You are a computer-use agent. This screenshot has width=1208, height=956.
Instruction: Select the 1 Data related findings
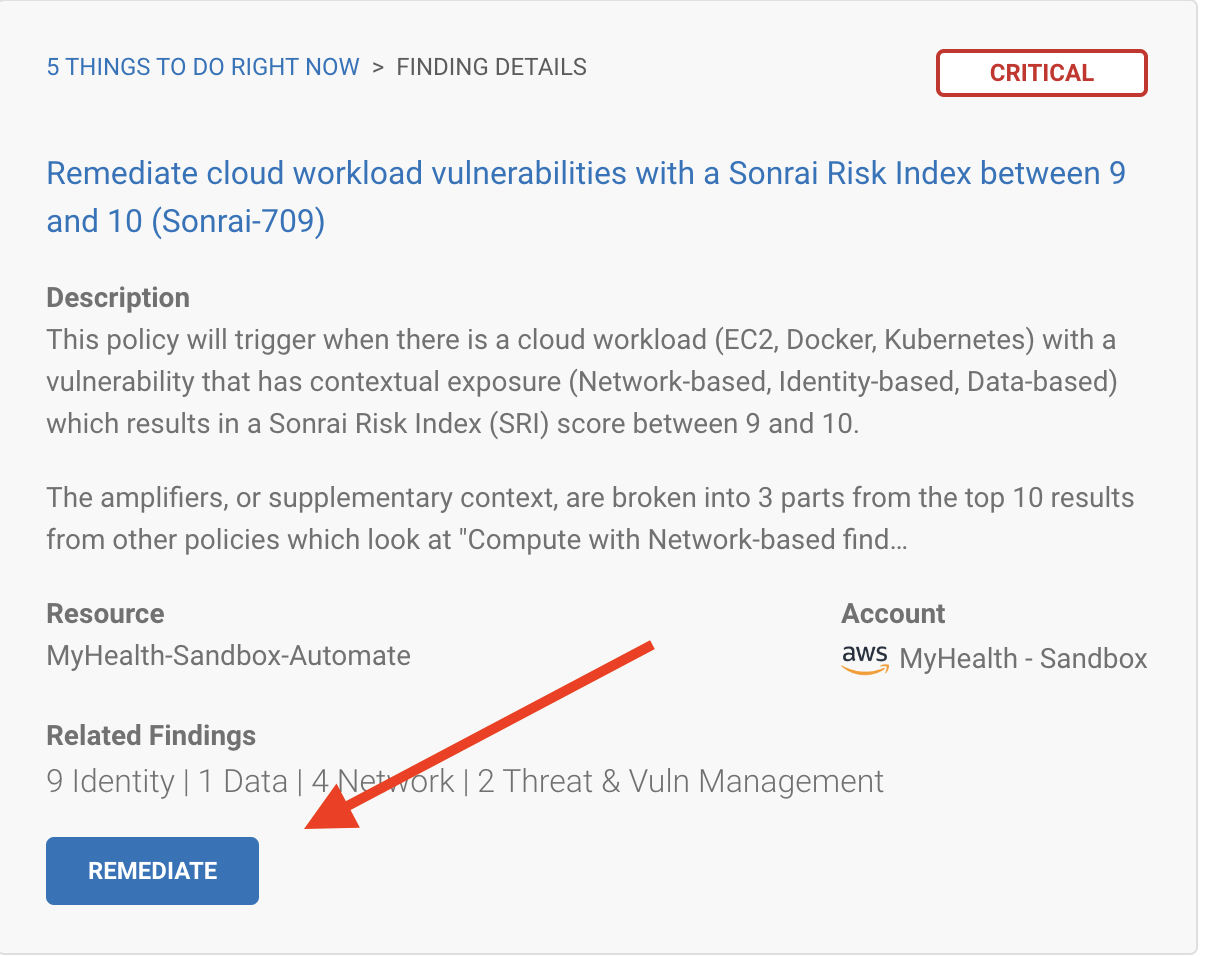pos(243,781)
